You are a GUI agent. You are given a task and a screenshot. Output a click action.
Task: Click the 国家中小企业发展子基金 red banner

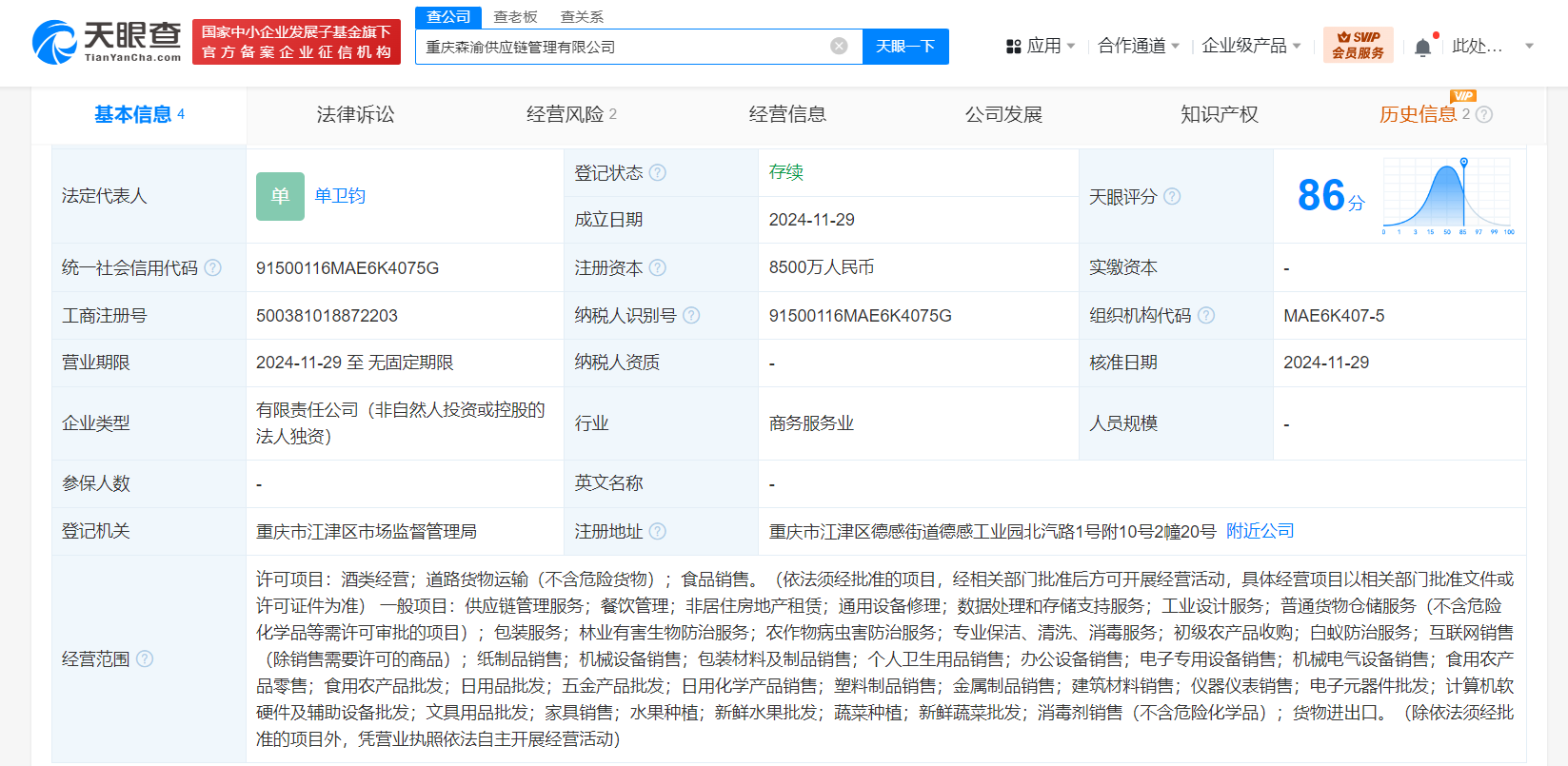(x=296, y=43)
